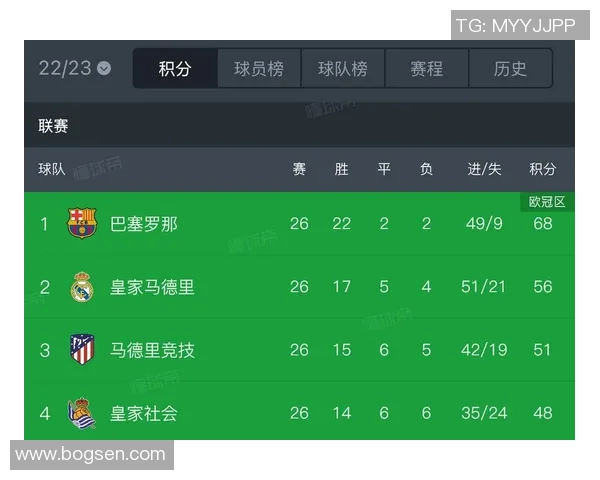Viewport: 600px width, 480px height.
Task: Click the 积分 column header
Action: 543,169
